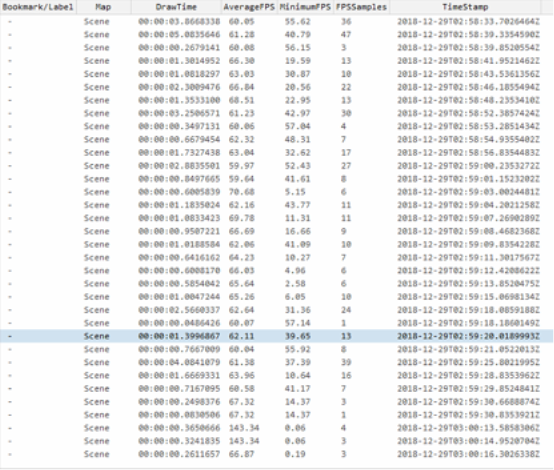
Task: Select the row with AverageFPS 68.51
Action: pos(277,100)
